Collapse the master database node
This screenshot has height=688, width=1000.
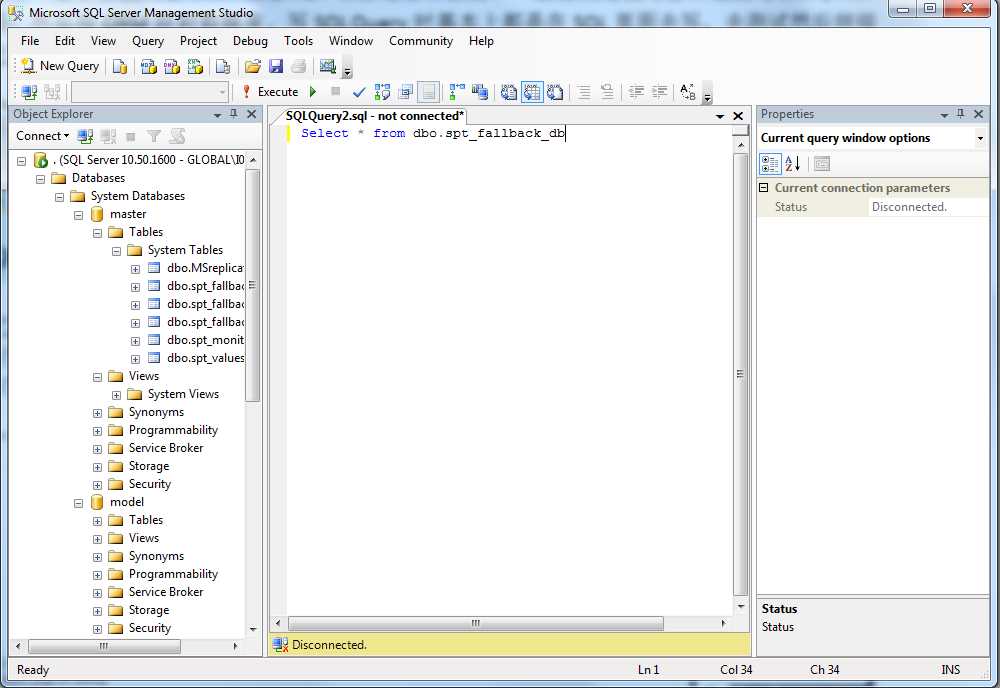[x=78, y=215]
